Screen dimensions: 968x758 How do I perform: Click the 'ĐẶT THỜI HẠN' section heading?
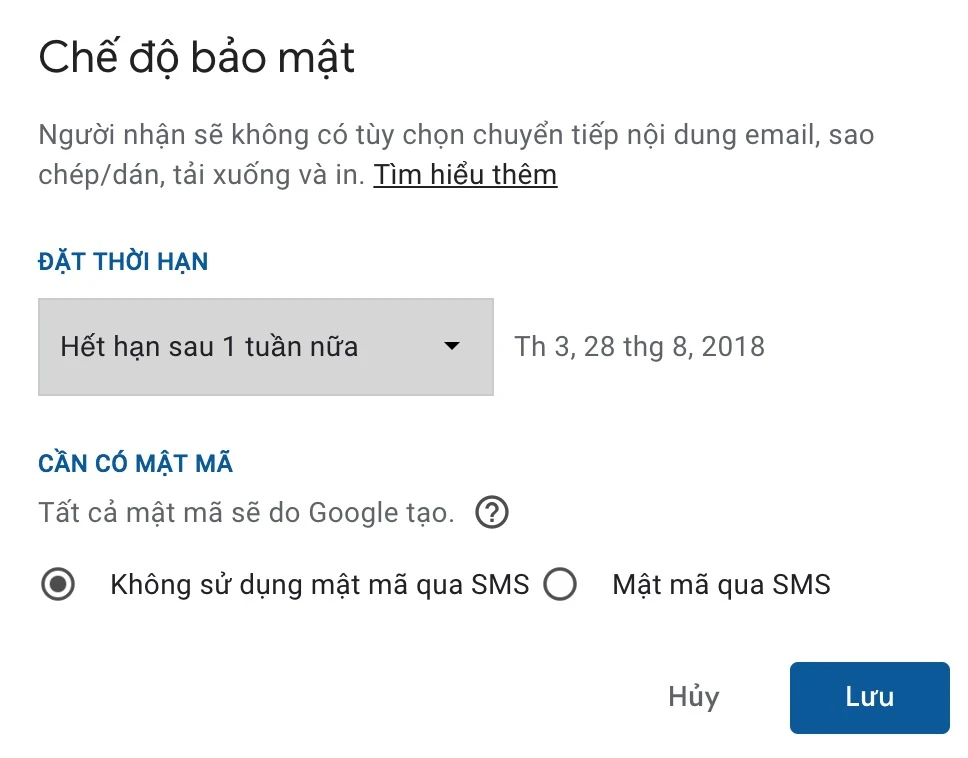click(123, 262)
